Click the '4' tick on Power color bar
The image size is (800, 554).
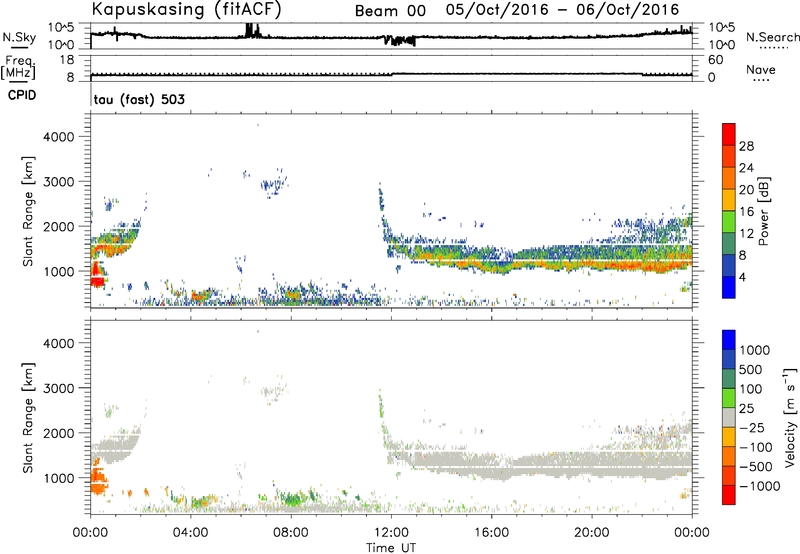point(743,277)
